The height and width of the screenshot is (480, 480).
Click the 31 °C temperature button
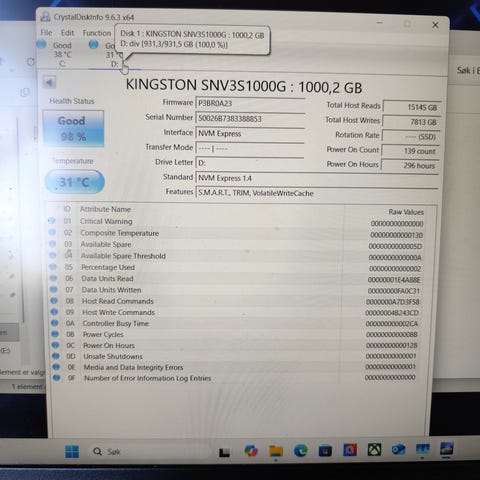point(74,182)
